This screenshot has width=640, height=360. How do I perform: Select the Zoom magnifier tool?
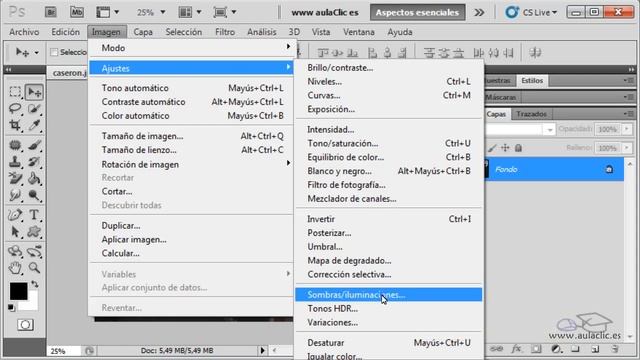point(34,268)
